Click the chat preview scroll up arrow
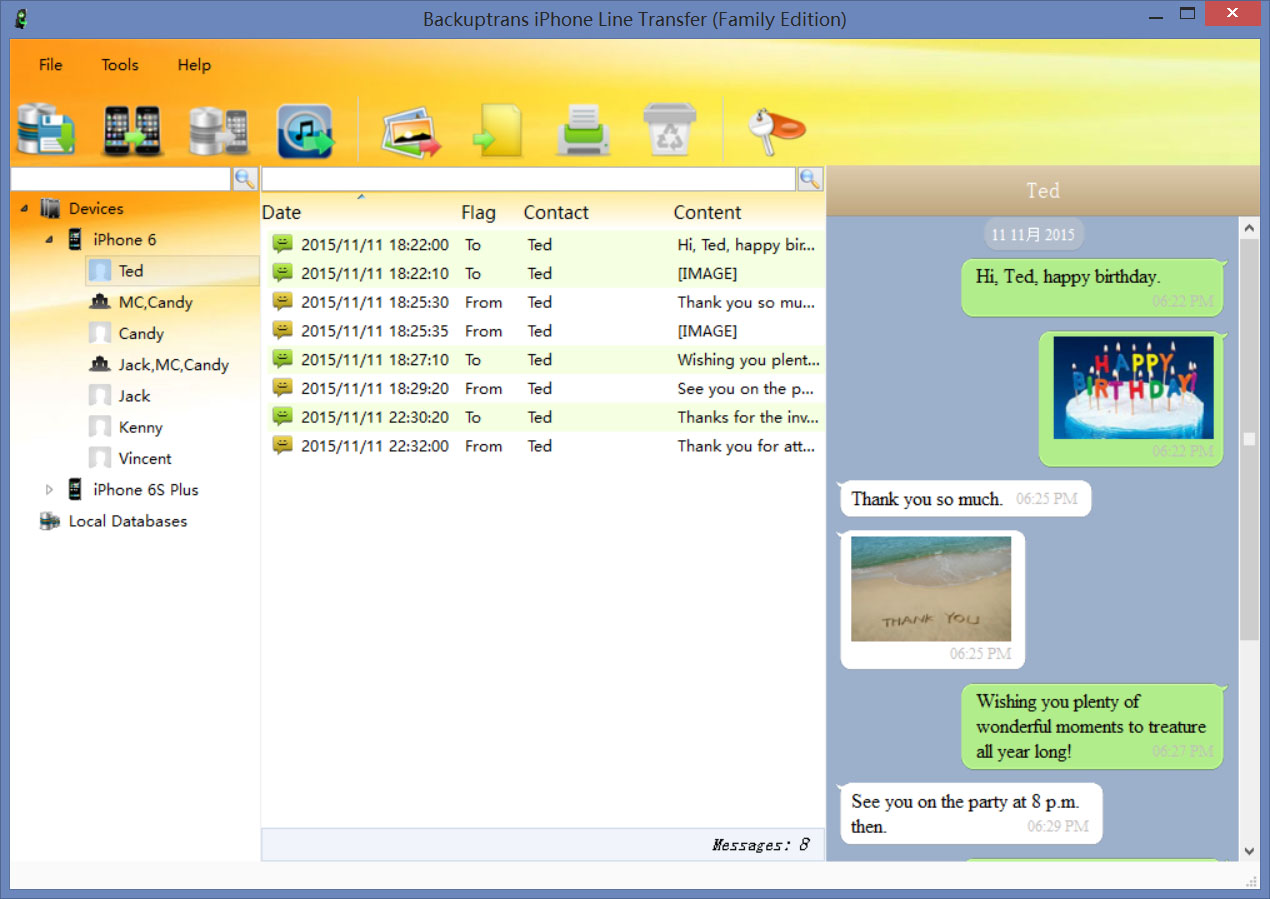Screen dimensions: 1270x899 pos(1249,228)
